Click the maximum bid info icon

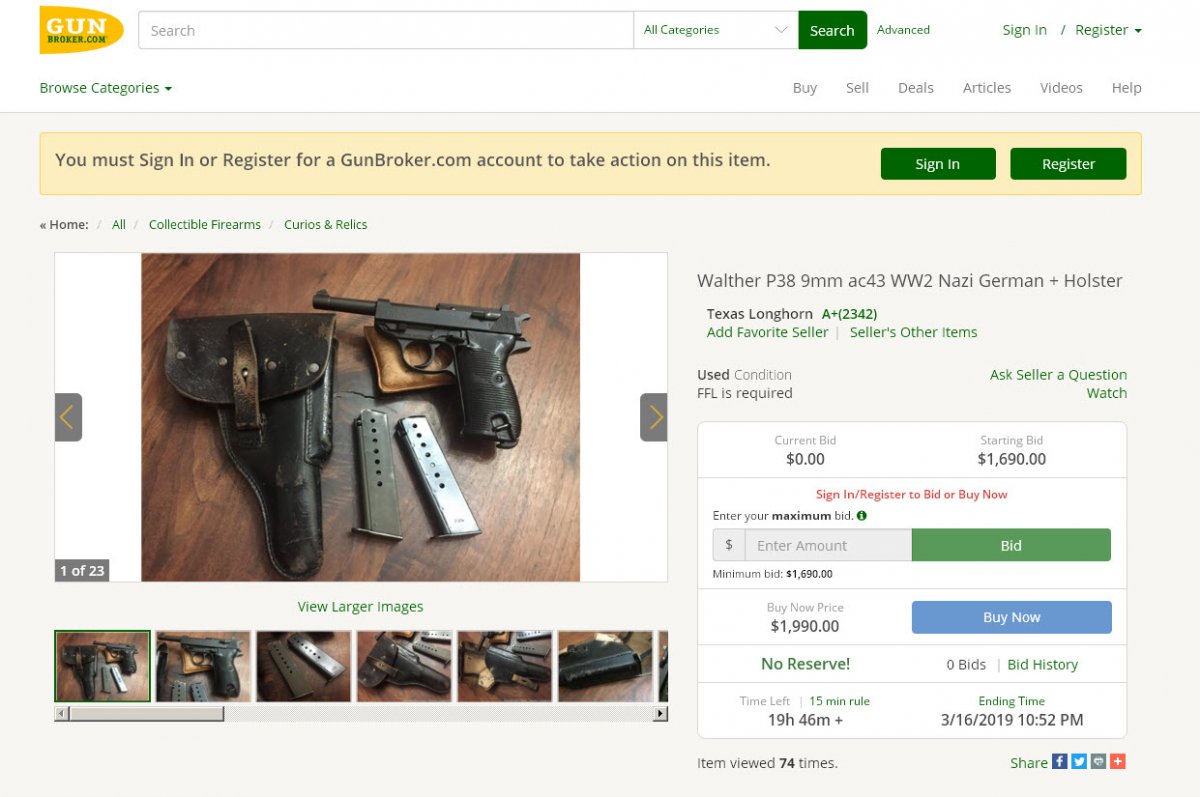click(862, 516)
